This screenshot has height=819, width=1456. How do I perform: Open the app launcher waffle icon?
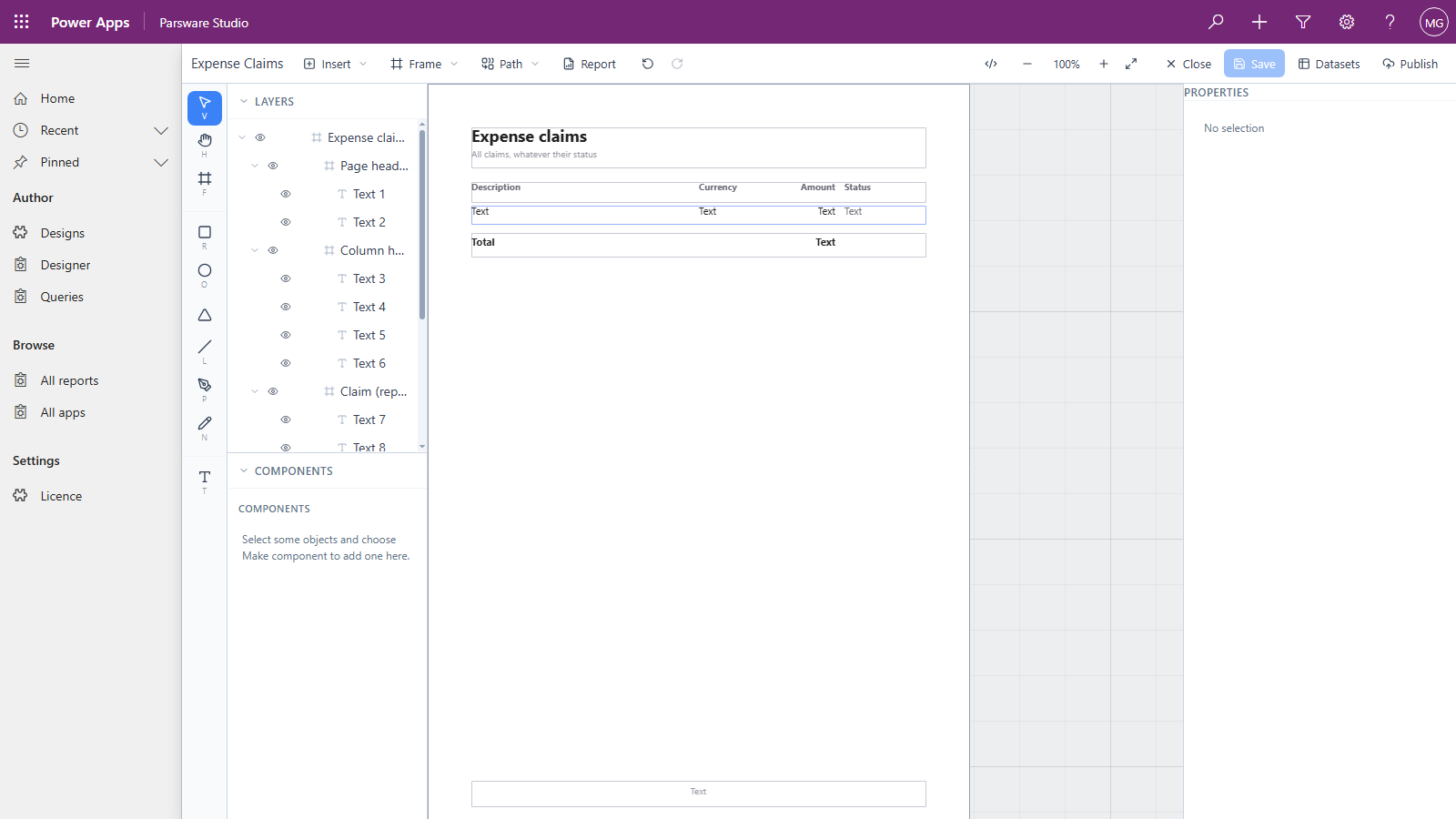coord(22,22)
